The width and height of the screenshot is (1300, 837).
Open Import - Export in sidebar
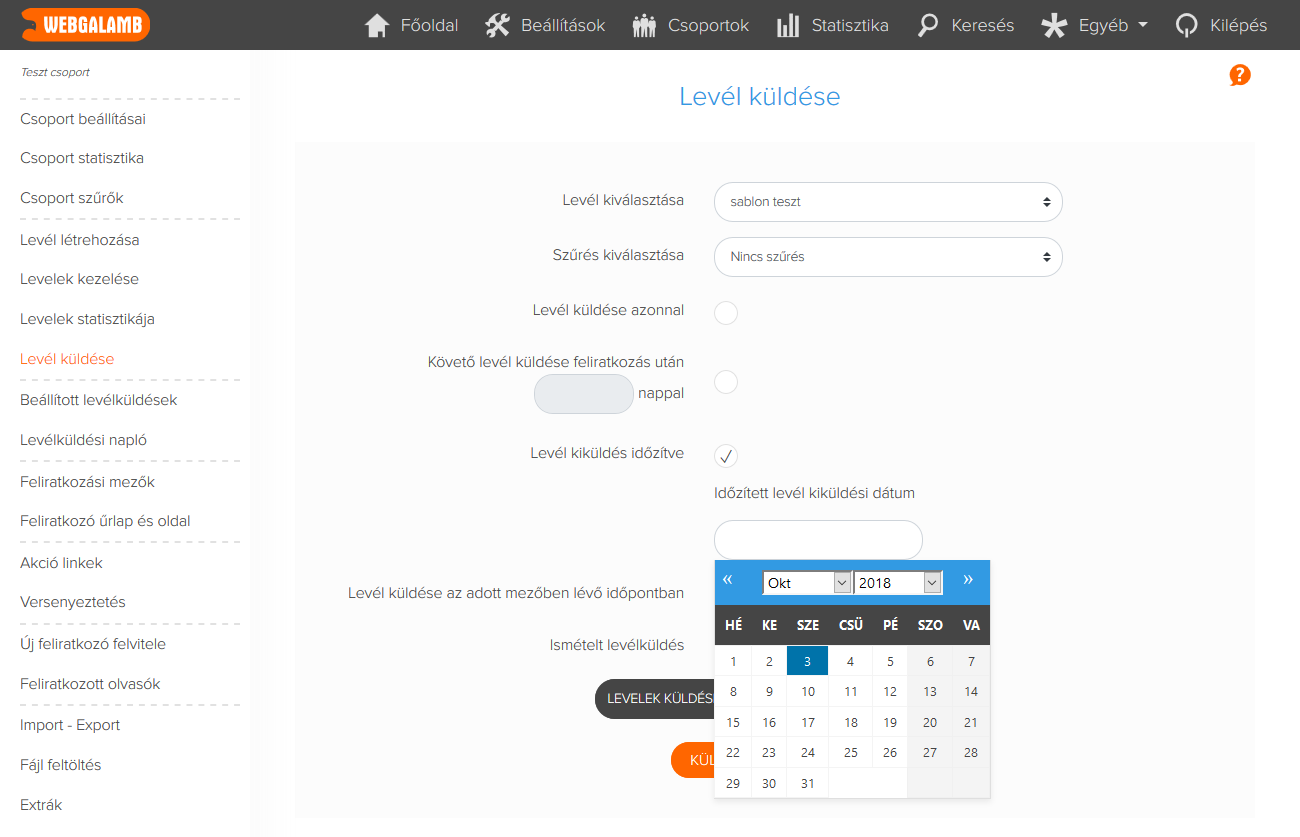click(x=70, y=725)
